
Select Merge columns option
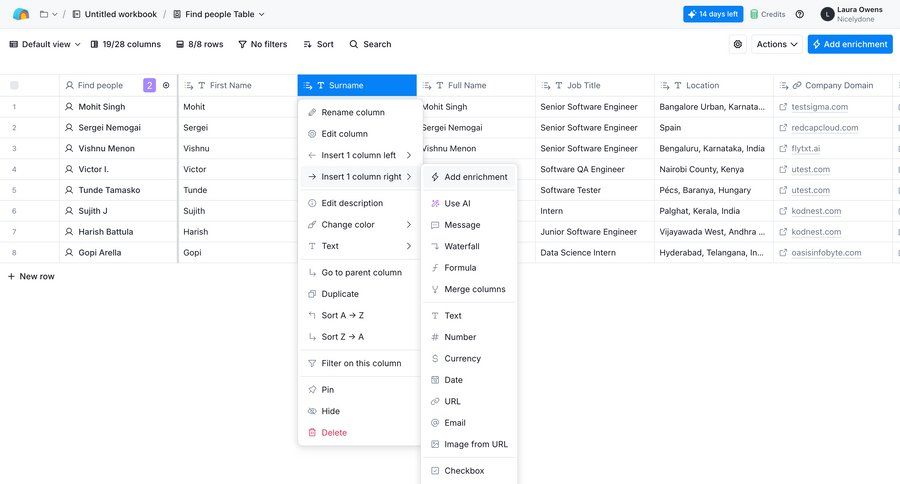(x=468, y=289)
